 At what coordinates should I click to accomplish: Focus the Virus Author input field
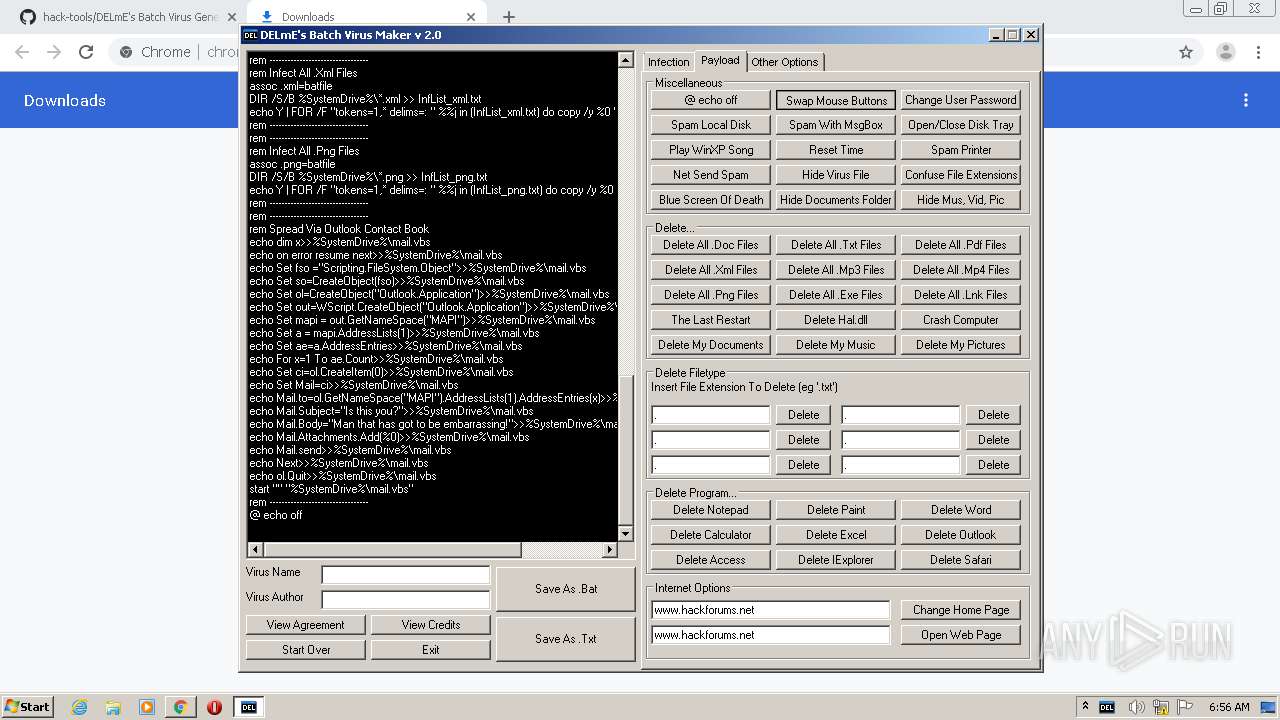pyautogui.click(x=406, y=600)
